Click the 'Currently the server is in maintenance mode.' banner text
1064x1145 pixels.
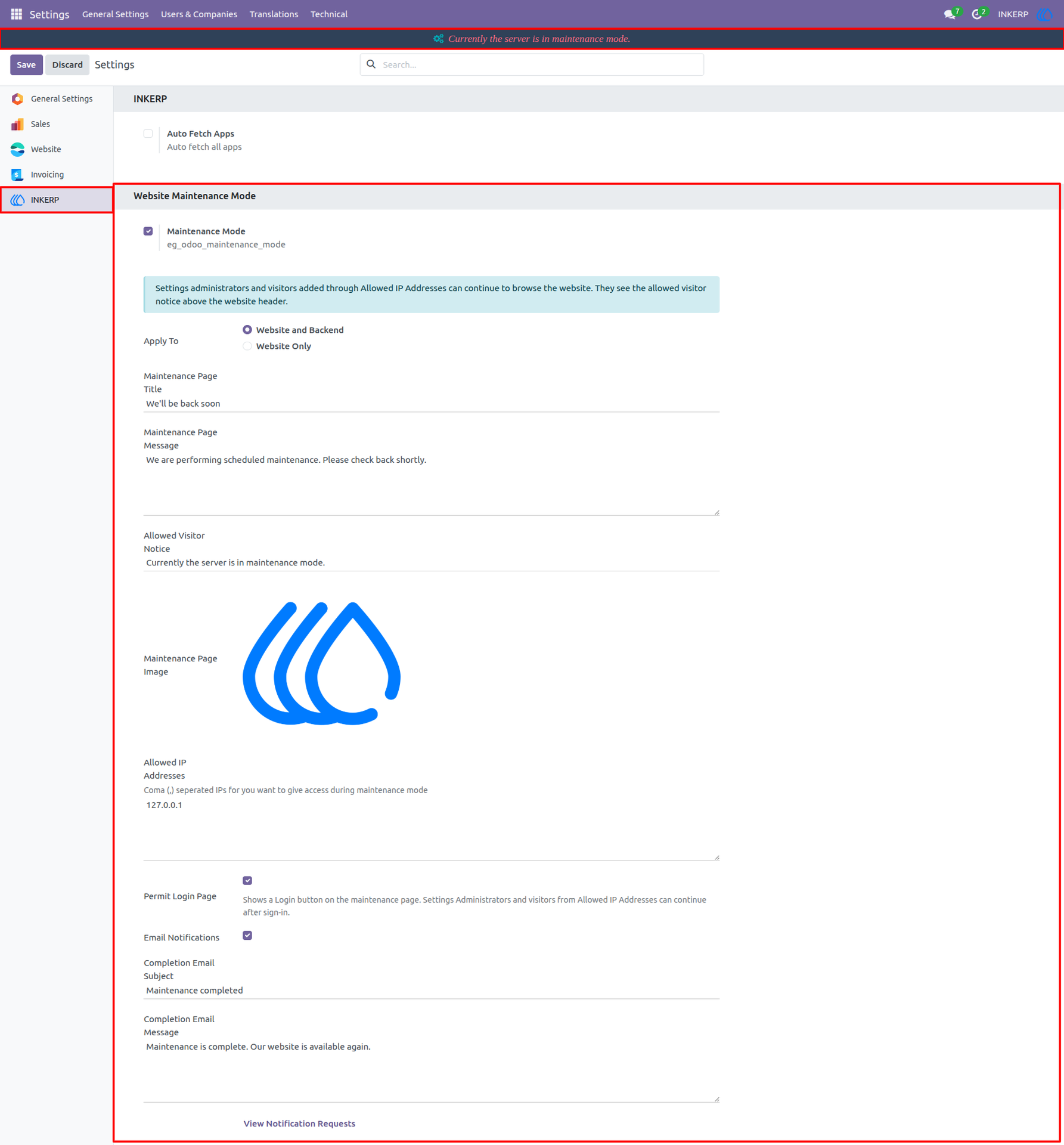tap(539, 39)
